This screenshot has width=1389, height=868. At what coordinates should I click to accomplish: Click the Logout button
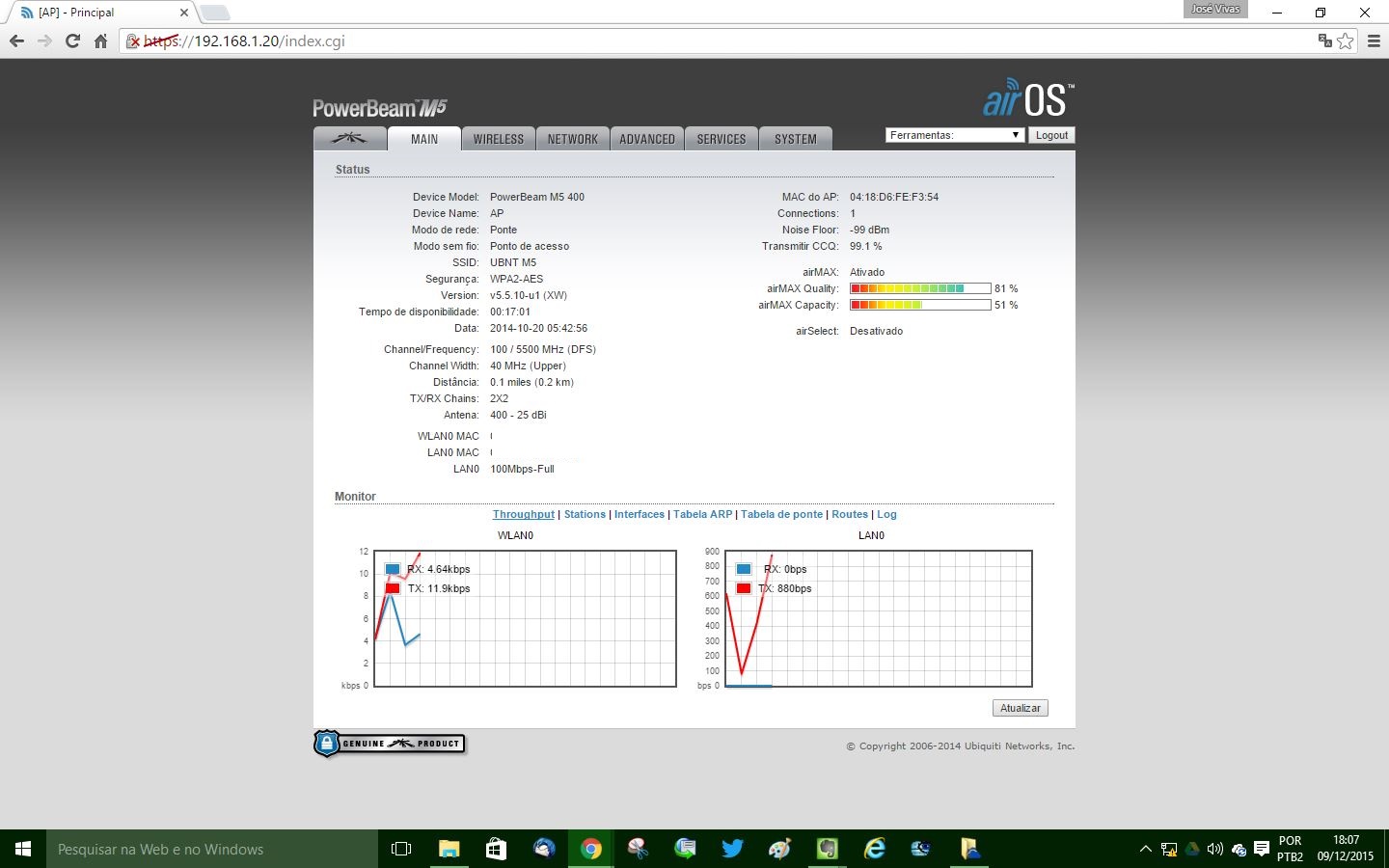1051,135
